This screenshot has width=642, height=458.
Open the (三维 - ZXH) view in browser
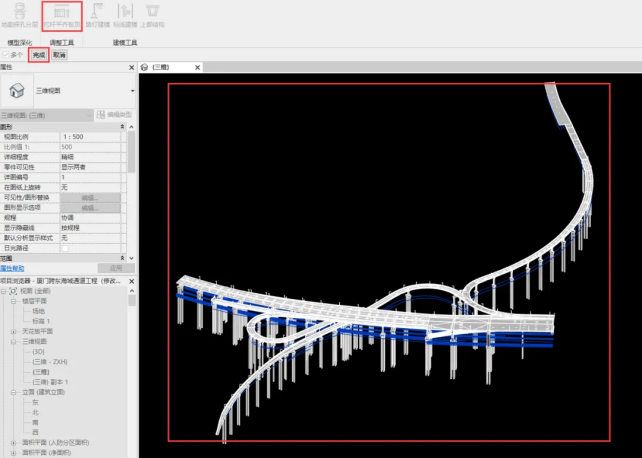click(x=52, y=361)
